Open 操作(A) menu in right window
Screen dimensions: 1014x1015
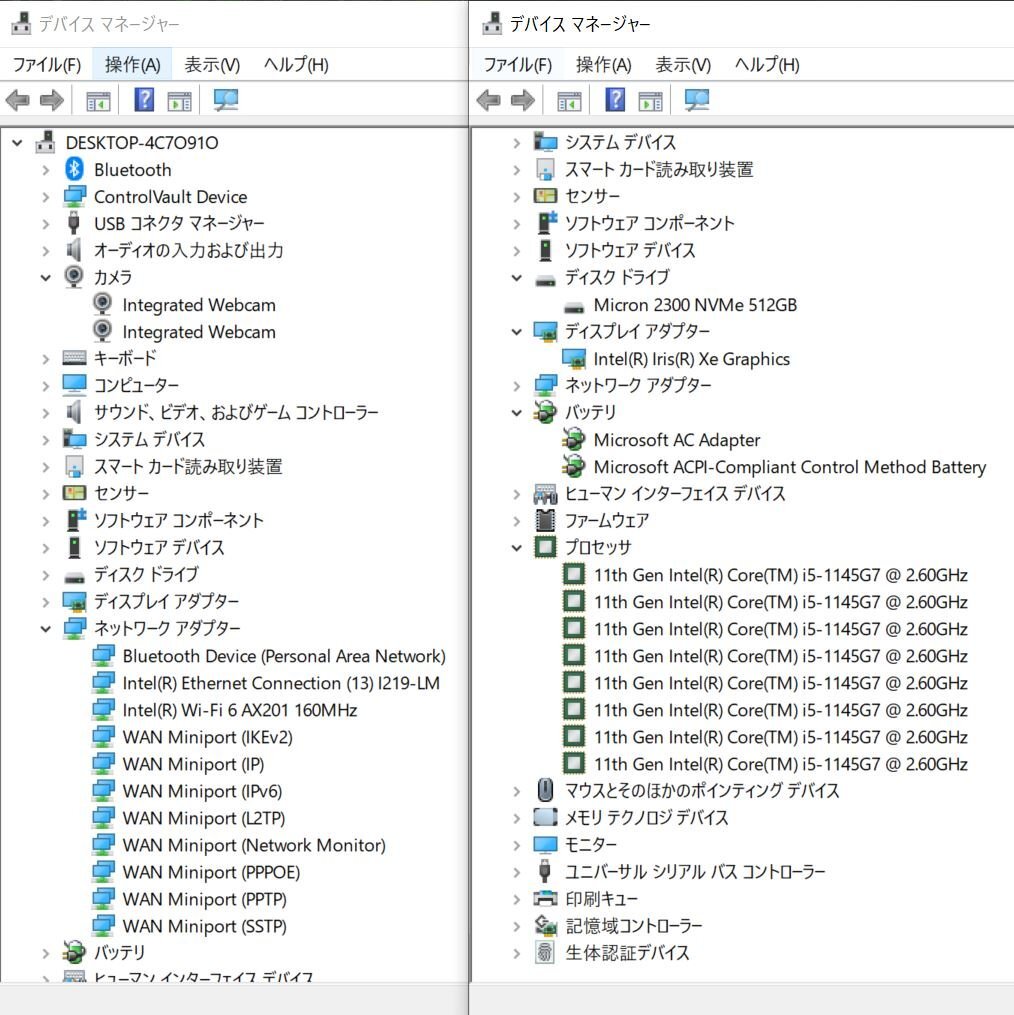pyautogui.click(x=603, y=65)
